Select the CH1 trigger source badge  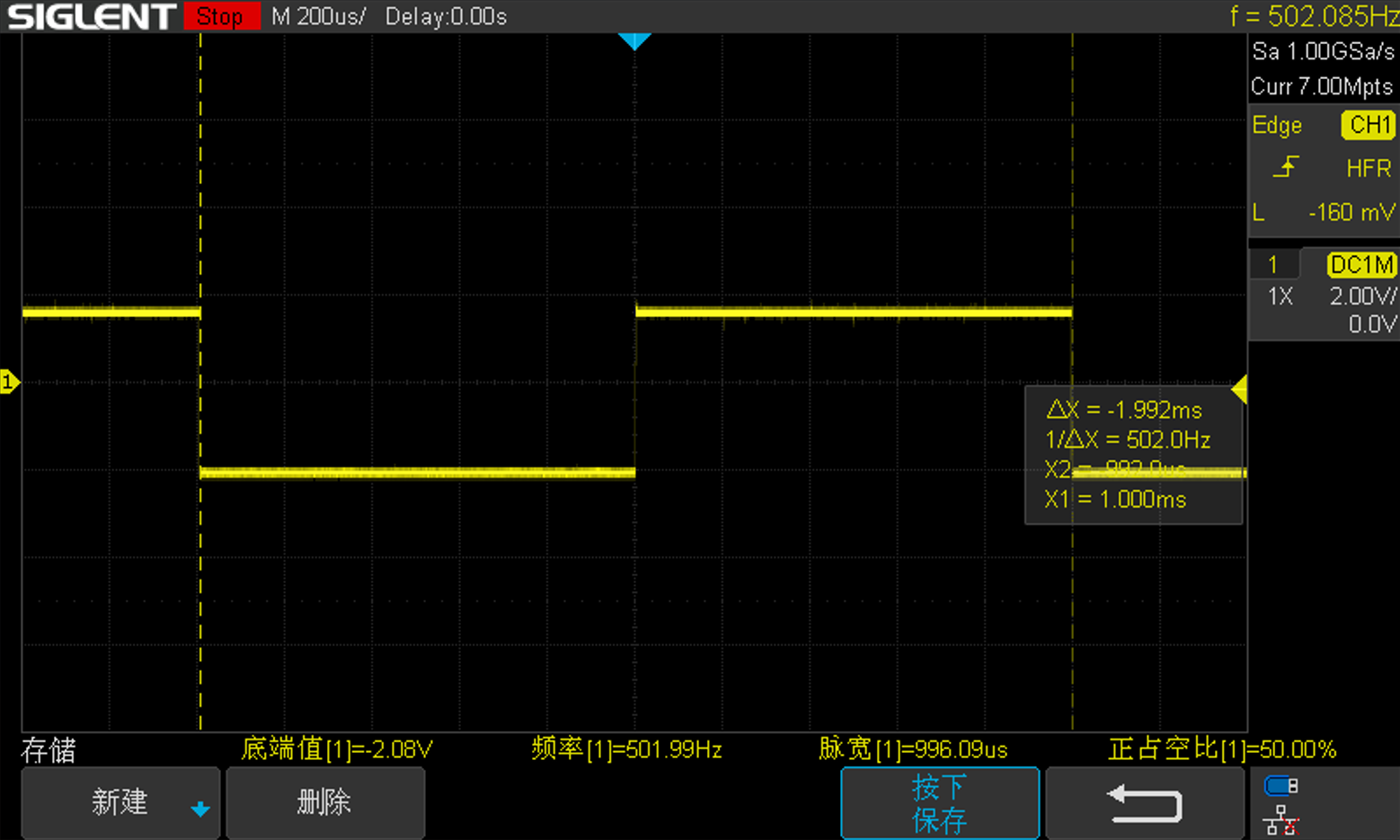pyautogui.click(x=1369, y=125)
